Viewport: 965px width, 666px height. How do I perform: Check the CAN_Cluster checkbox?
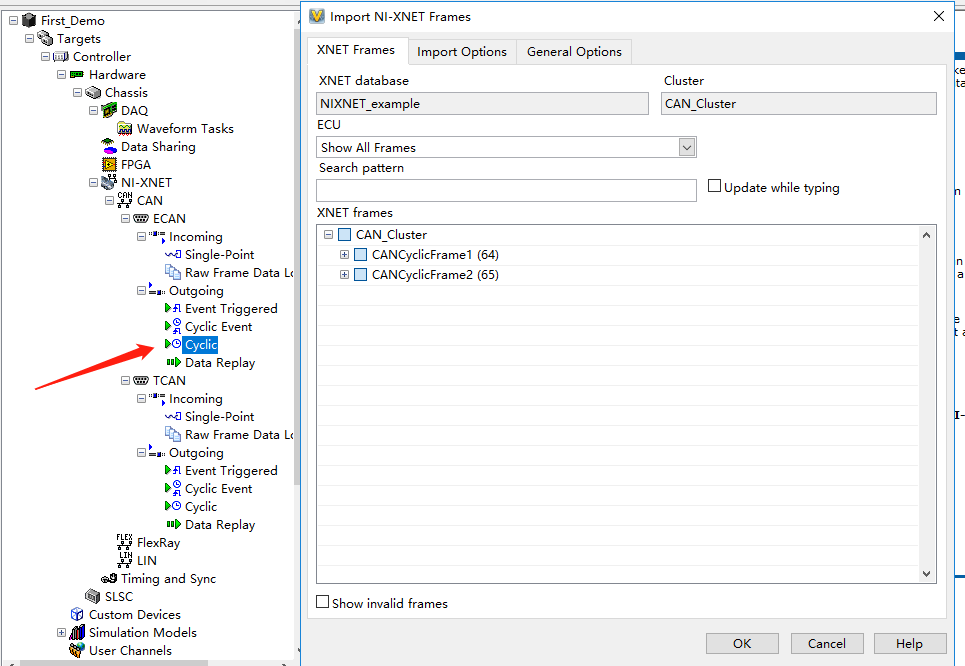[345, 235]
